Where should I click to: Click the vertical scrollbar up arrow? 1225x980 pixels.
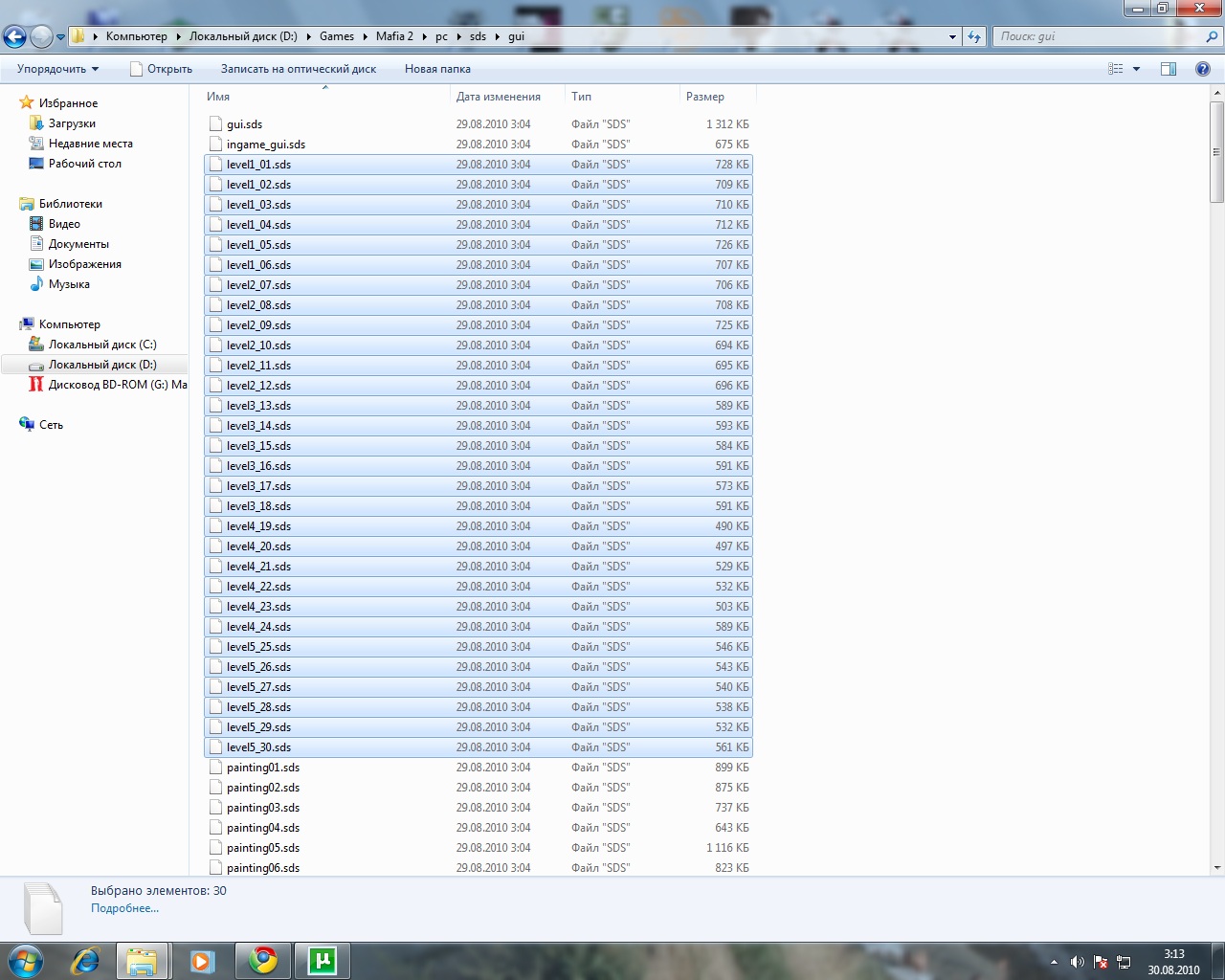click(x=1217, y=93)
